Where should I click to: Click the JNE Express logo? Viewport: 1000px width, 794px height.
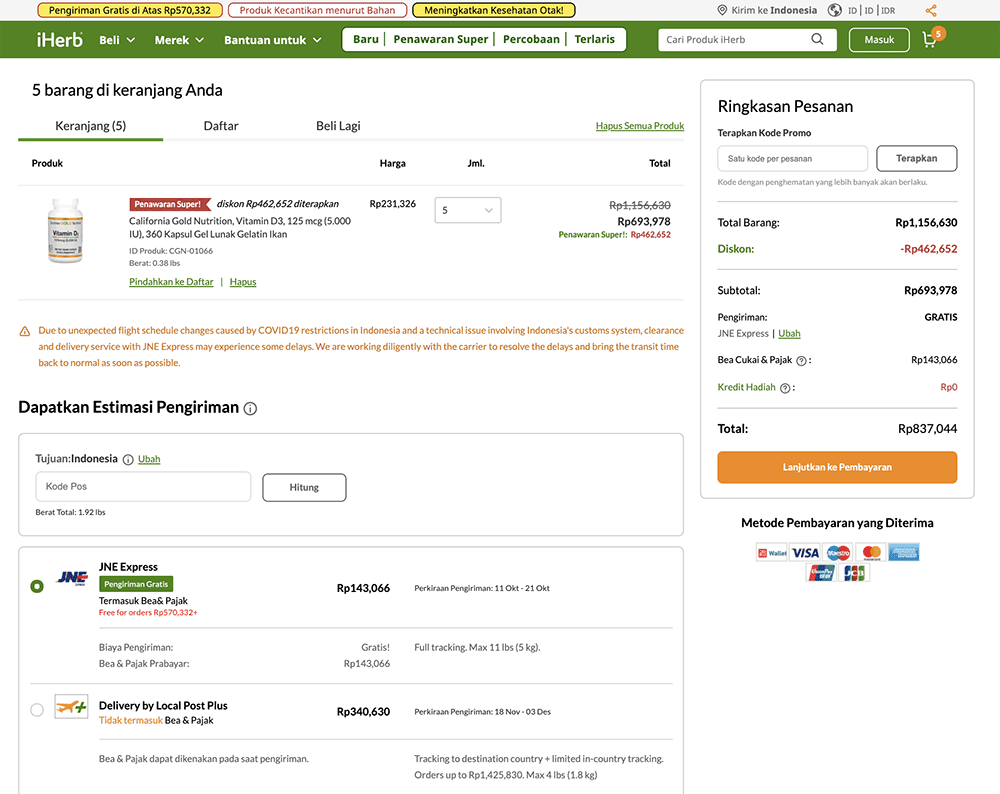72,578
